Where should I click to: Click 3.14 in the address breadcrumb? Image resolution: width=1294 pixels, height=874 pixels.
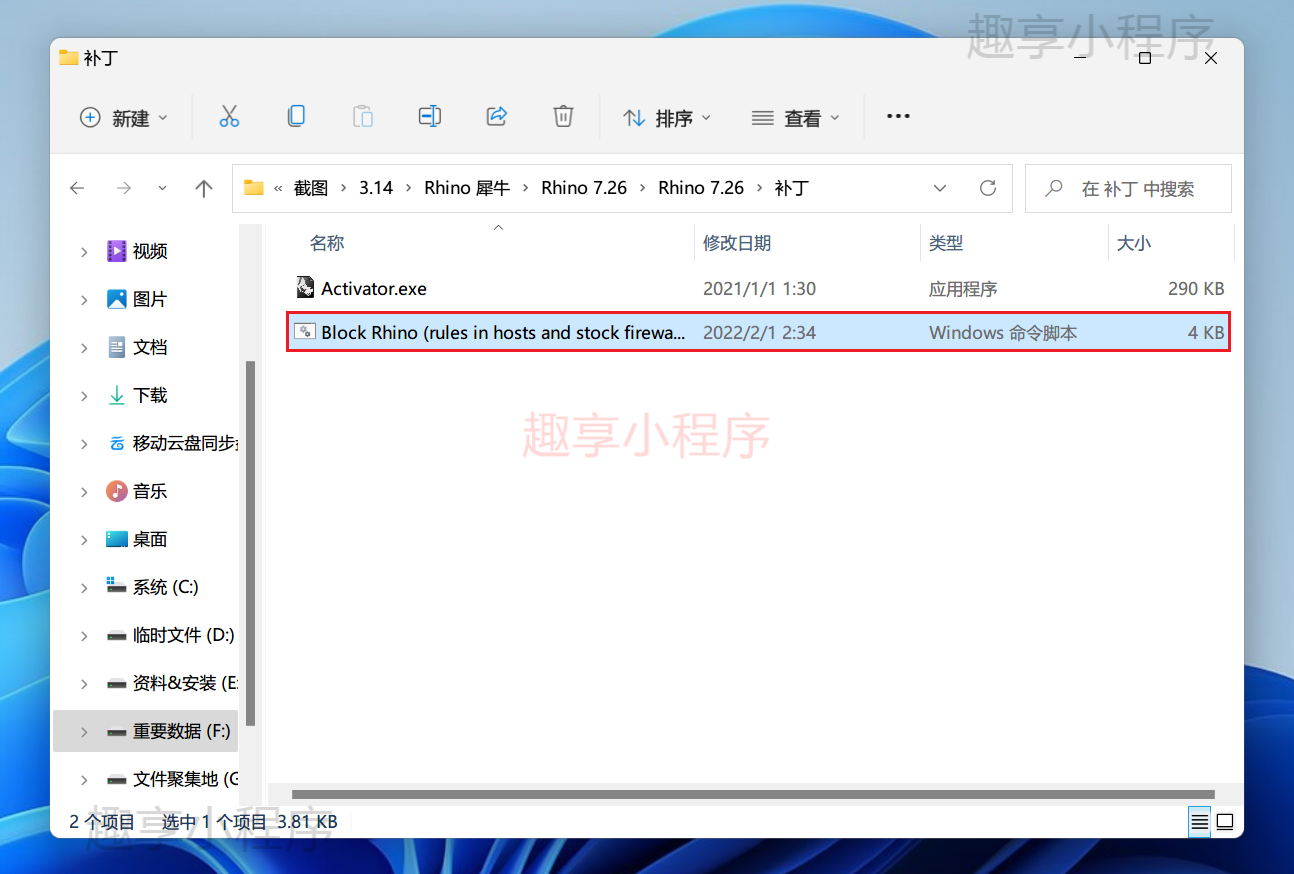(376, 188)
